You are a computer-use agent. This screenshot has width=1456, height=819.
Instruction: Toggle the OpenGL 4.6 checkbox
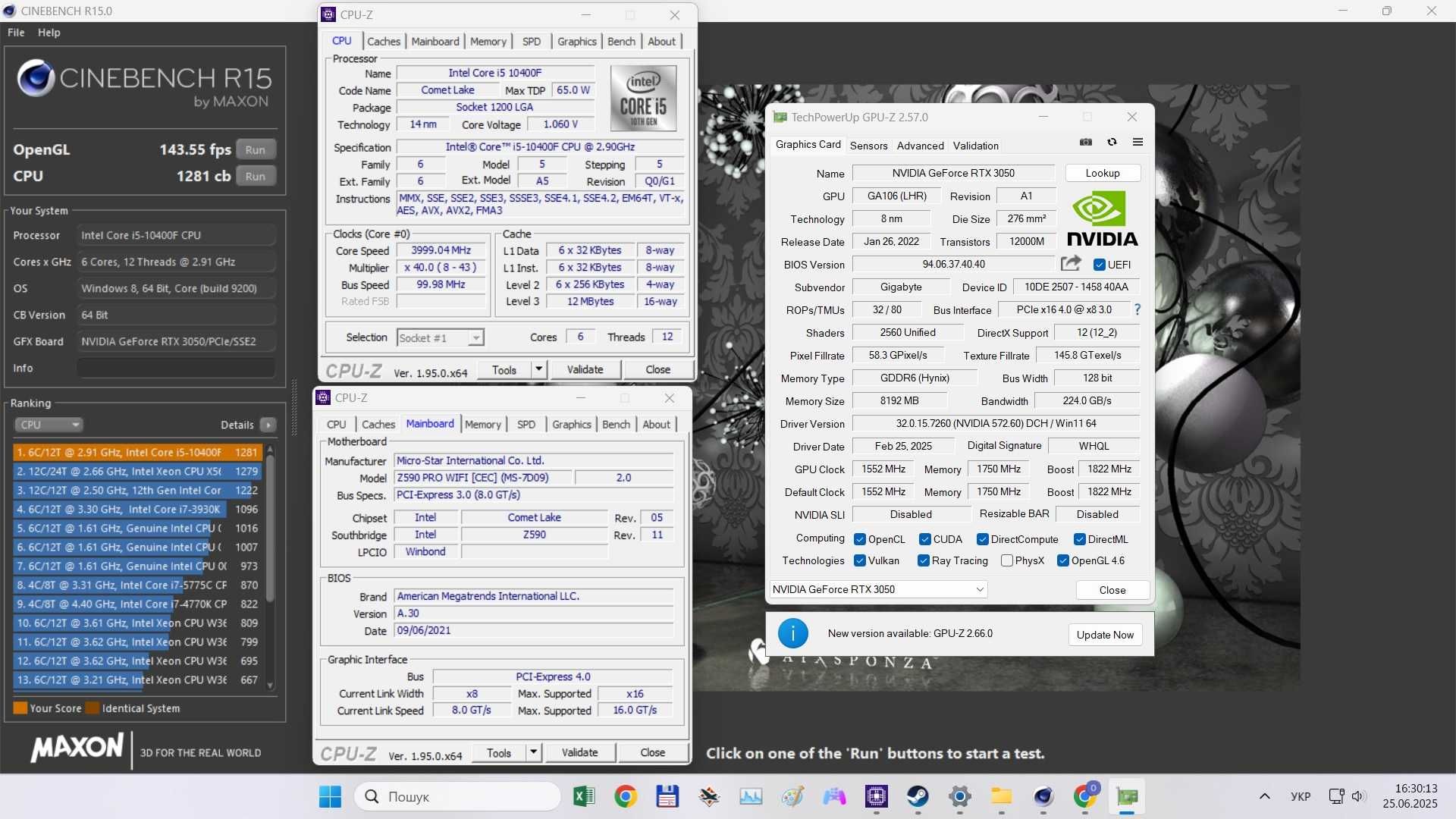pos(1063,560)
